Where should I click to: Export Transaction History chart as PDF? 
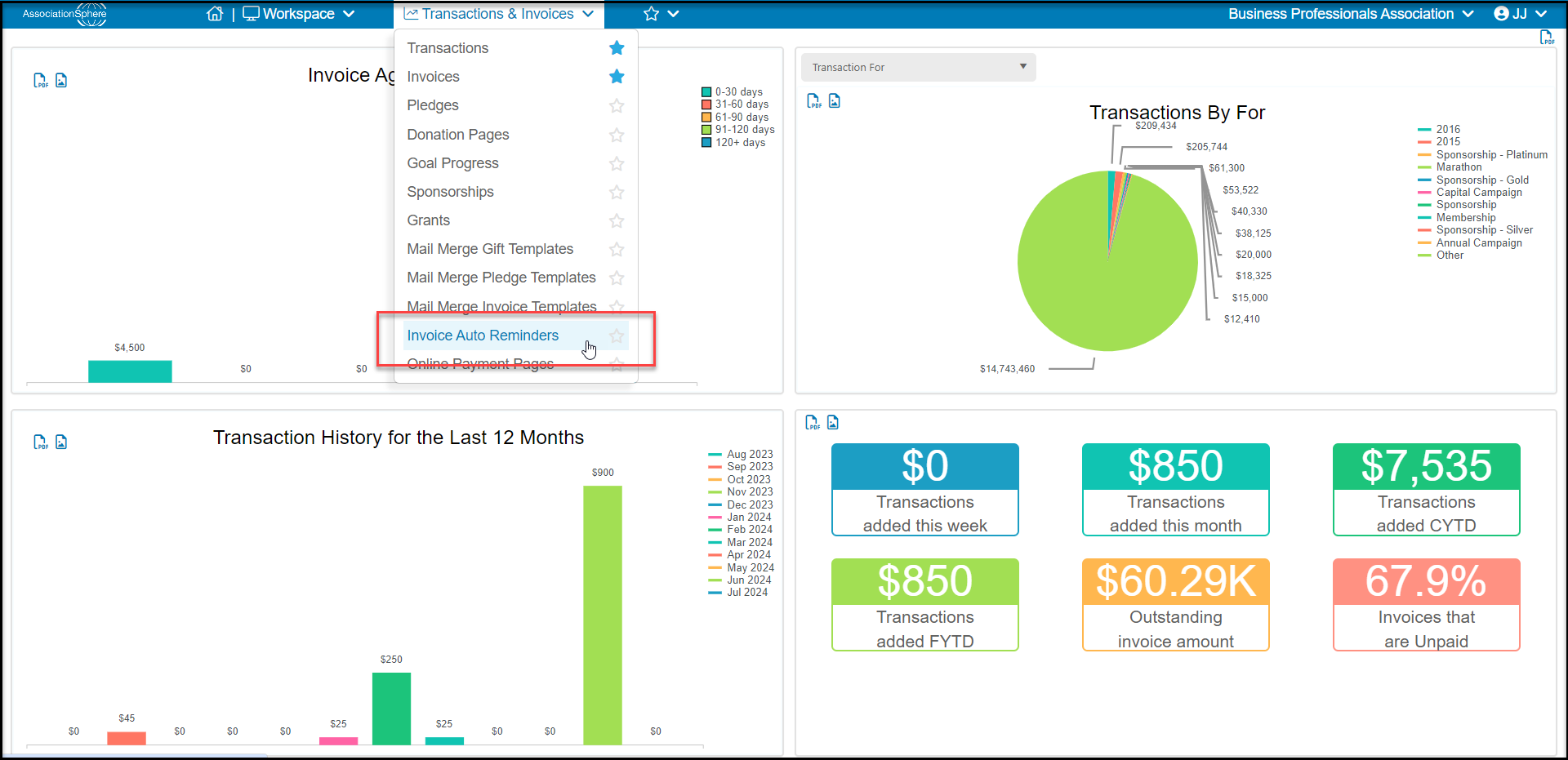click(40, 442)
